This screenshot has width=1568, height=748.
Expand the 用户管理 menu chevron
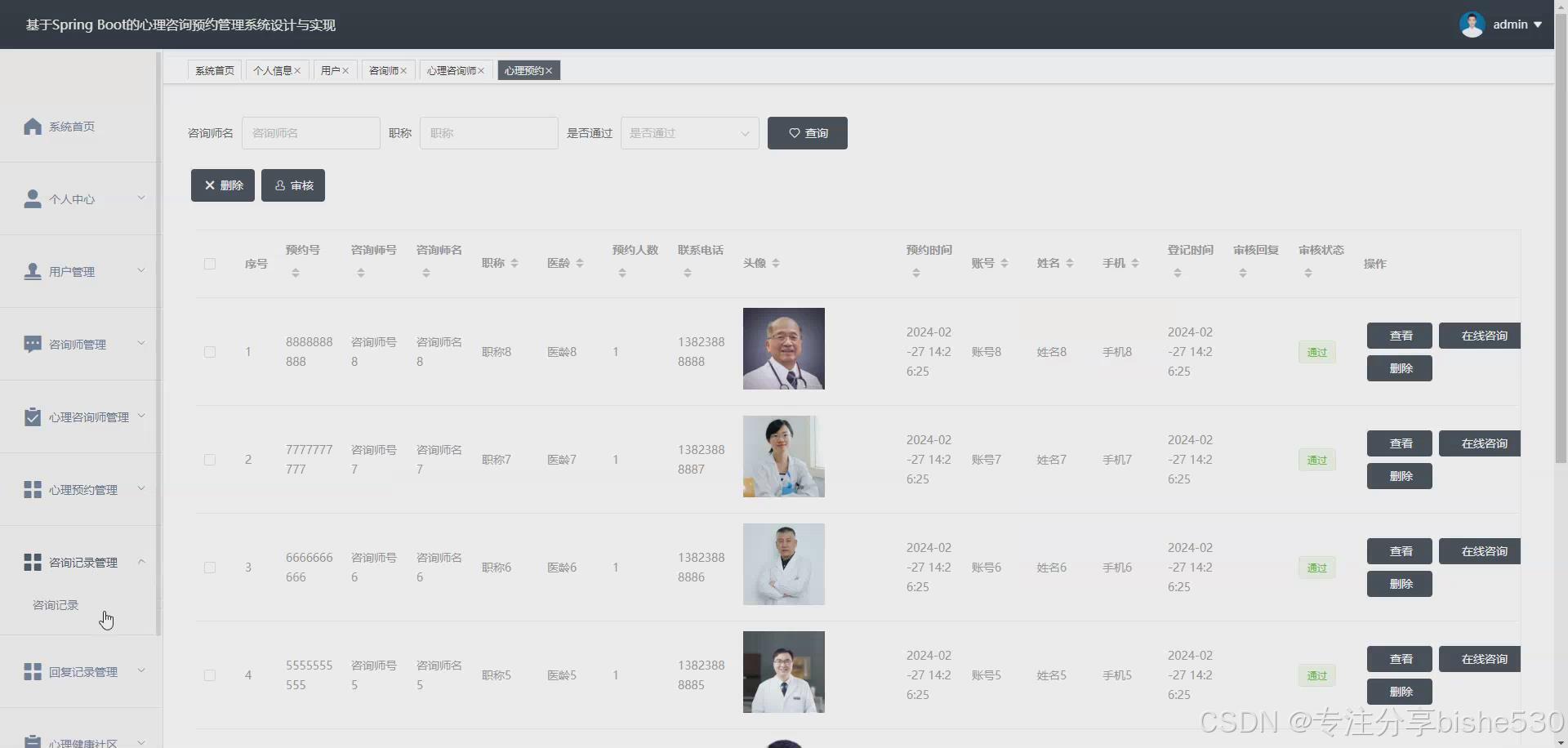pyautogui.click(x=141, y=270)
